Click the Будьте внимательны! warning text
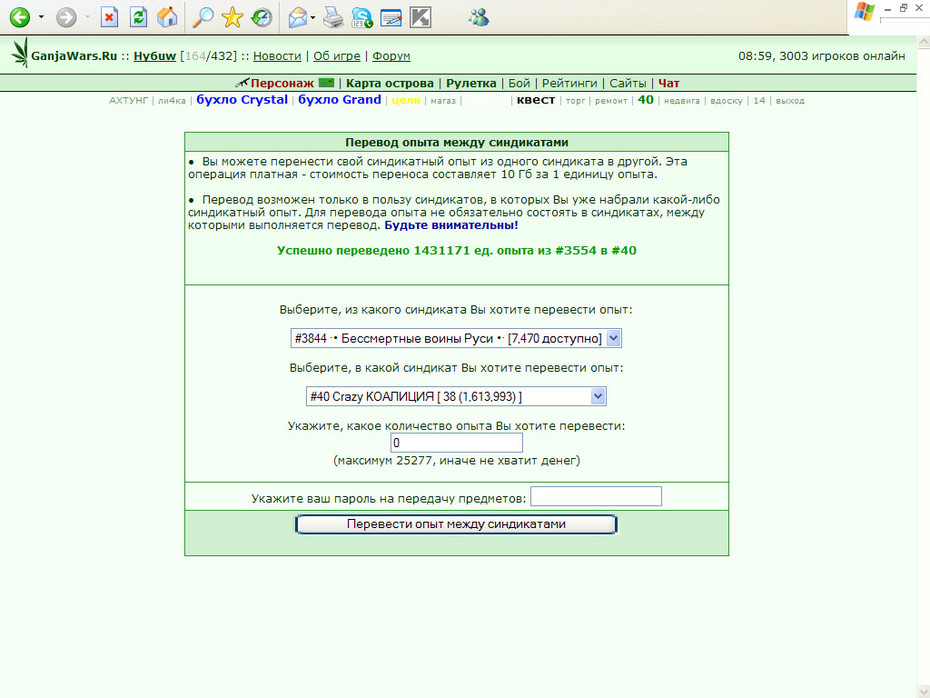 coord(451,225)
